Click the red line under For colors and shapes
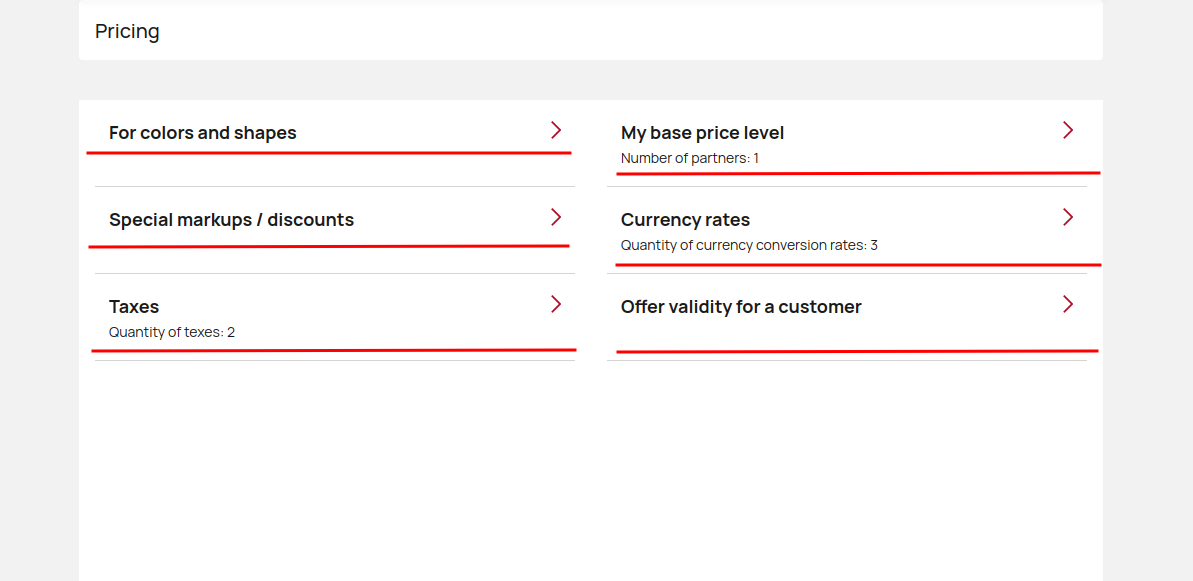Image resolution: width=1193 pixels, height=581 pixels. [329, 153]
